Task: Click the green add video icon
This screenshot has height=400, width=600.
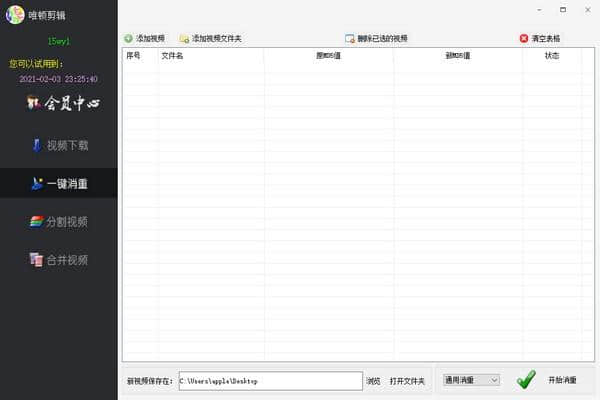Action: pos(128,38)
